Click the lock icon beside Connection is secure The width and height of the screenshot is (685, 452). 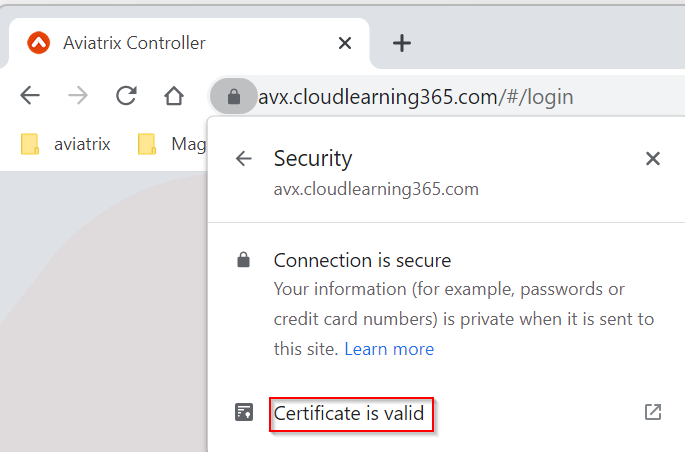tap(243, 259)
